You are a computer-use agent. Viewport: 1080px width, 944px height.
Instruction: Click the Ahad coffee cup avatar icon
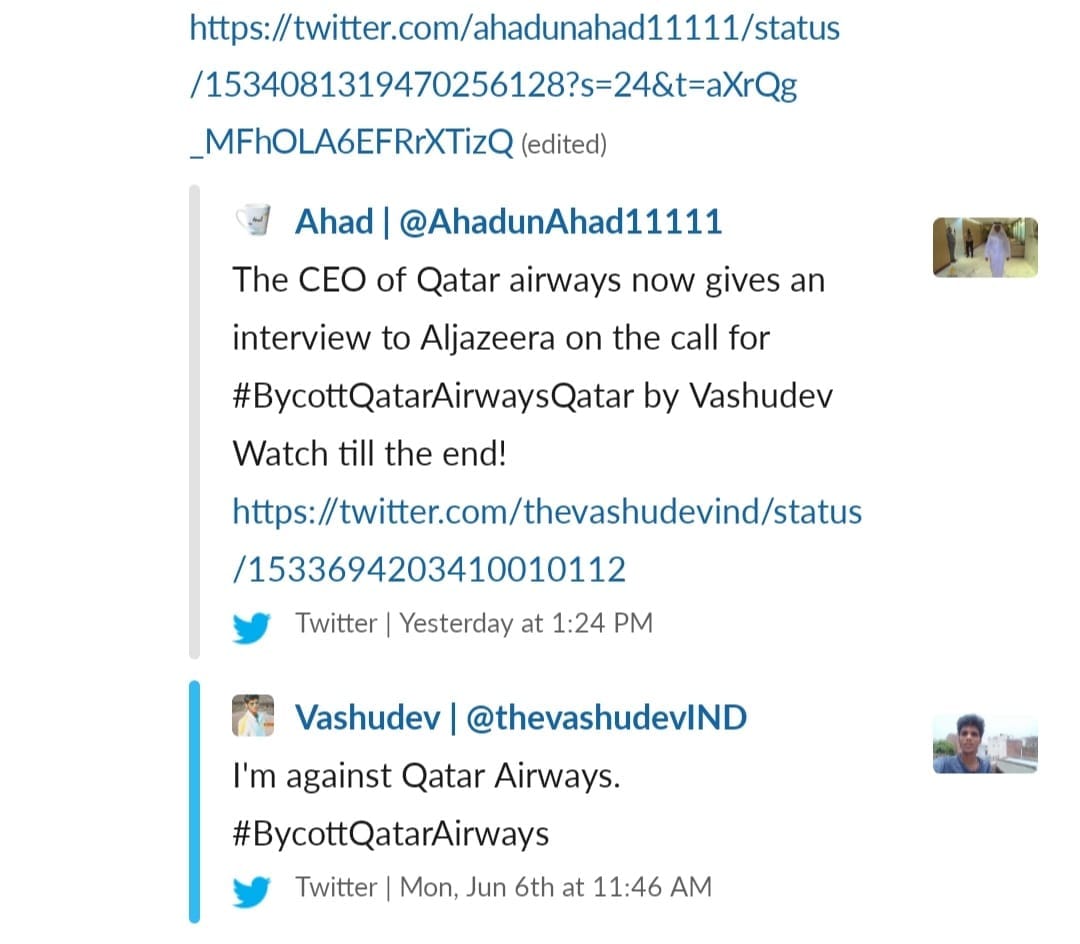pos(253,220)
